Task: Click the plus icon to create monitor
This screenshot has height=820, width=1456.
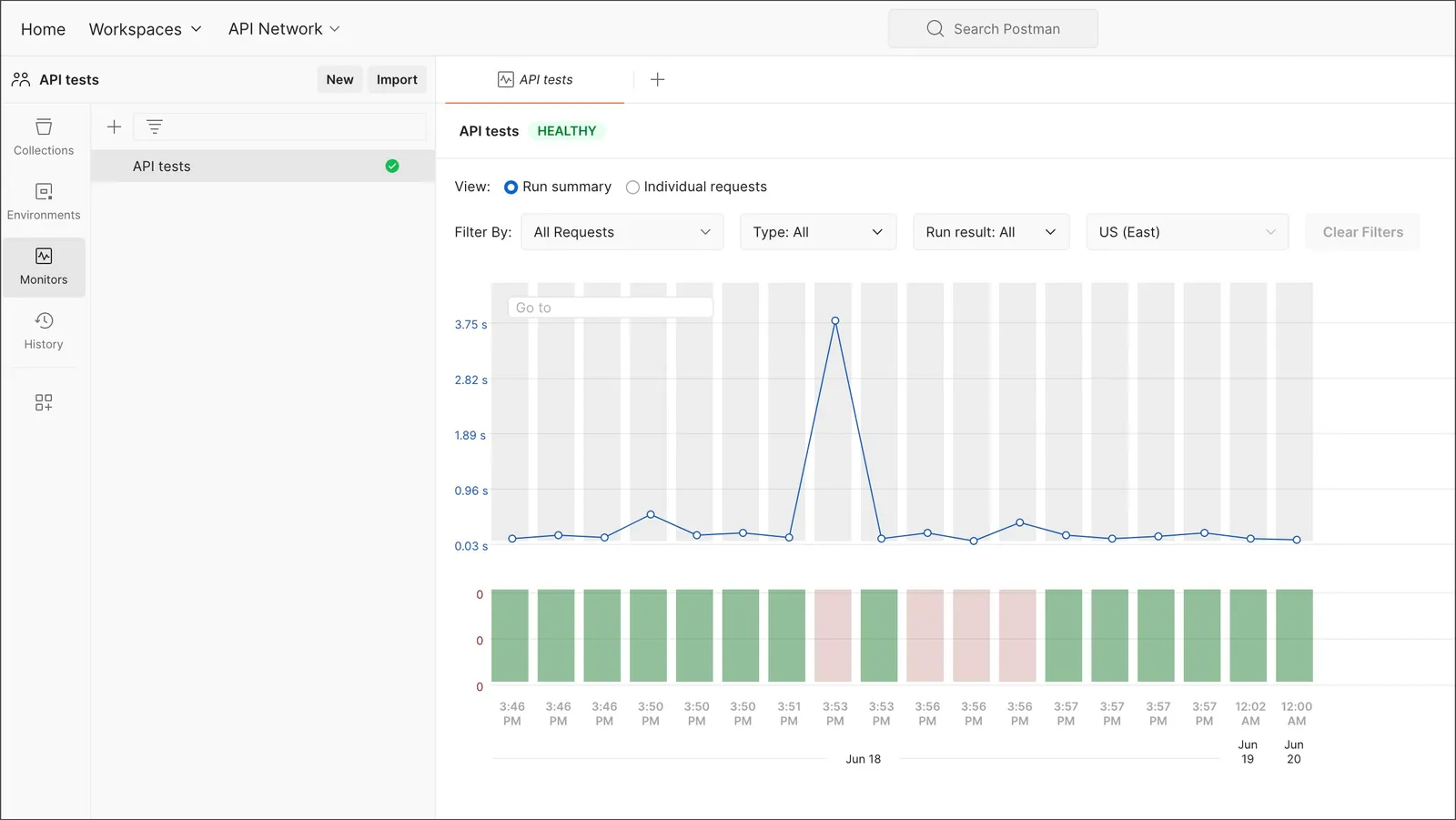Action: click(x=114, y=127)
